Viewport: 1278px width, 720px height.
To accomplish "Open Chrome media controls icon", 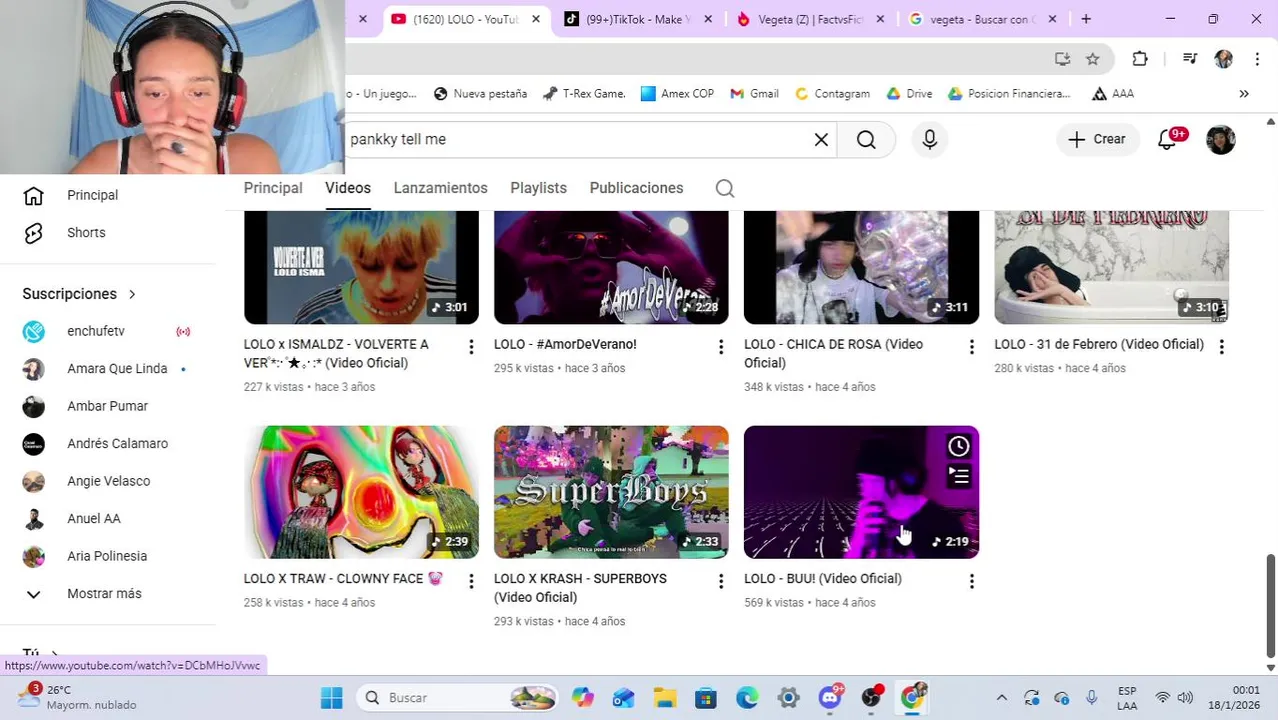I will pos(1189,59).
